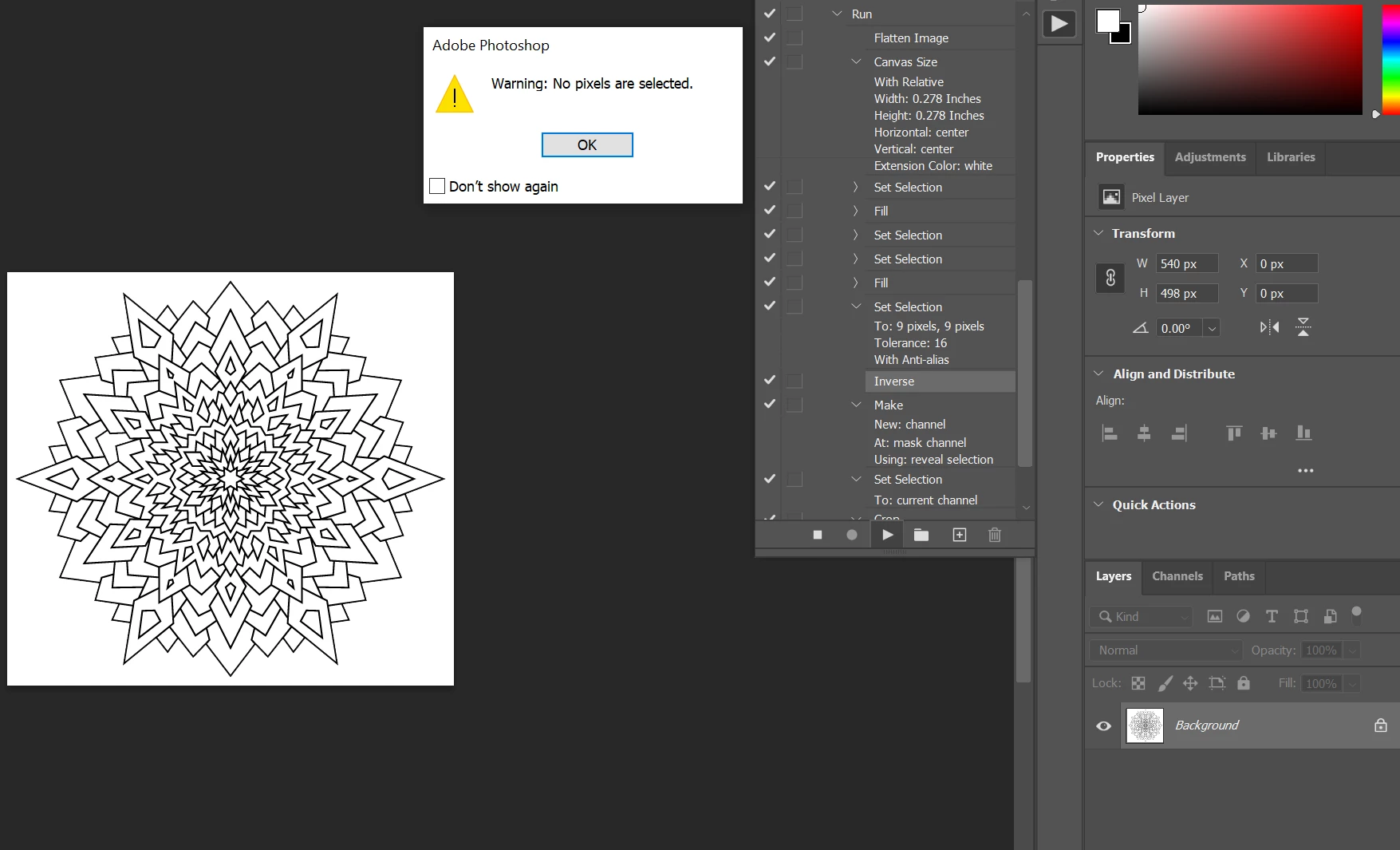The width and height of the screenshot is (1400, 850).
Task: Switch to the Adjustments tab
Action: [1210, 157]
